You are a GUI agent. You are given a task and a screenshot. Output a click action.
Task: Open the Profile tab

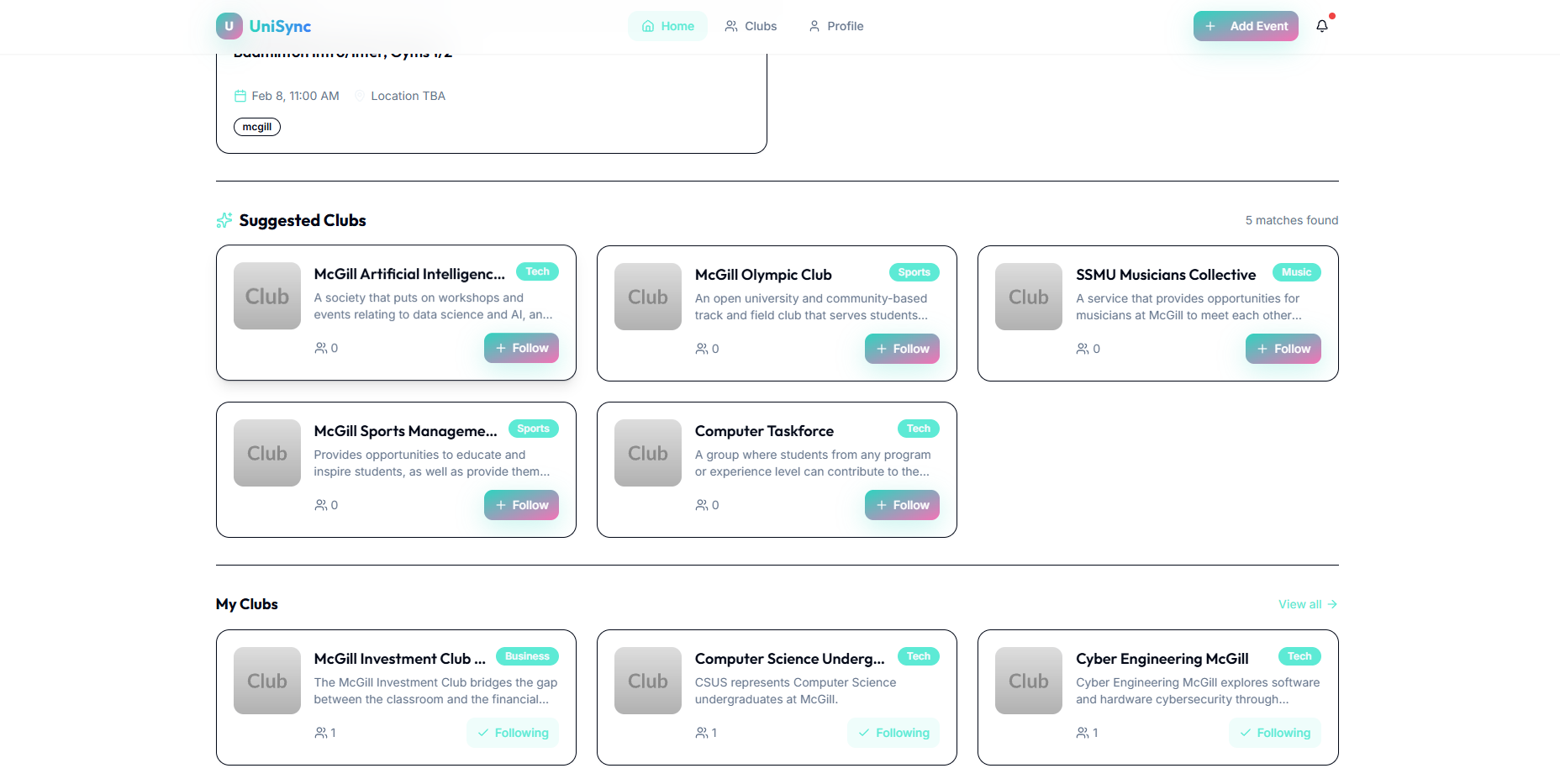click(x=836, y=26)
